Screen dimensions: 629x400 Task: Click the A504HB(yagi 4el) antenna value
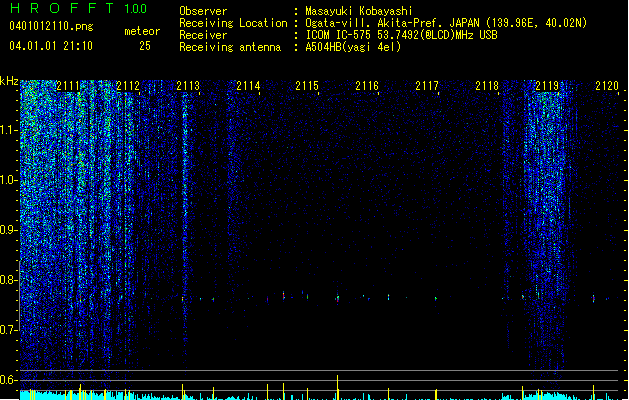[353, 47]
